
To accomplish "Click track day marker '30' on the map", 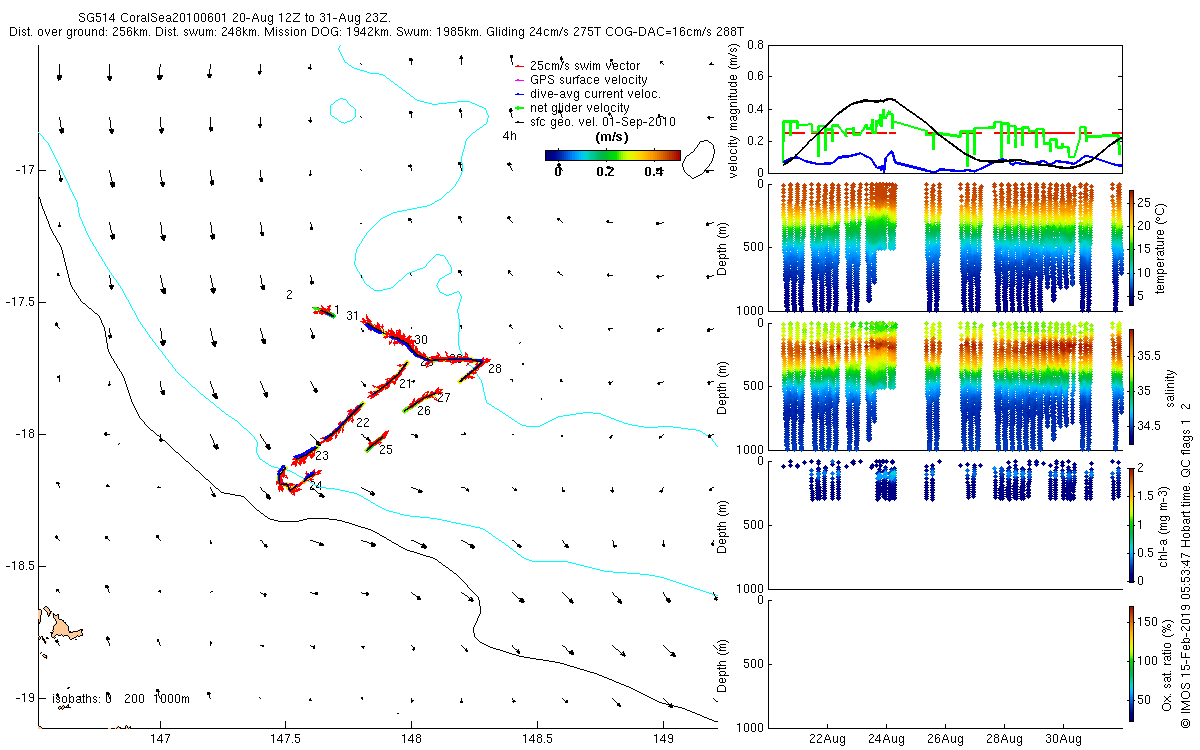I will 421,340.
